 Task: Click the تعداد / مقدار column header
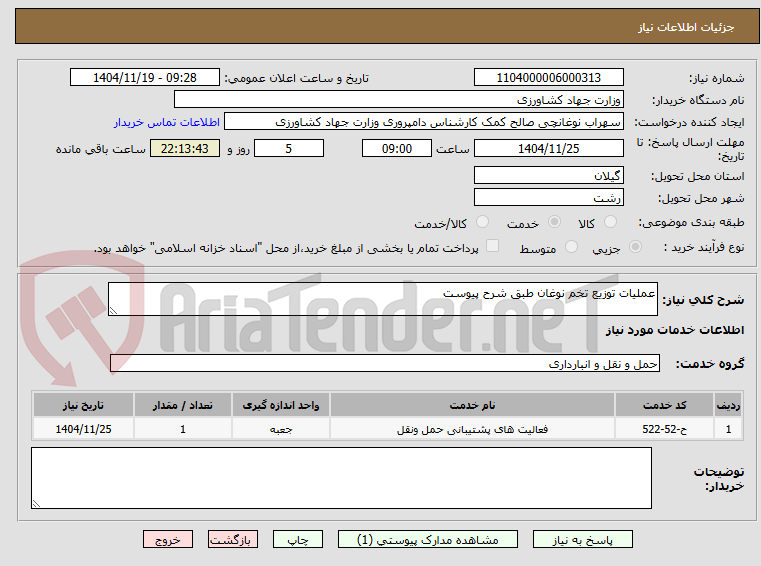tap(182, 405)
